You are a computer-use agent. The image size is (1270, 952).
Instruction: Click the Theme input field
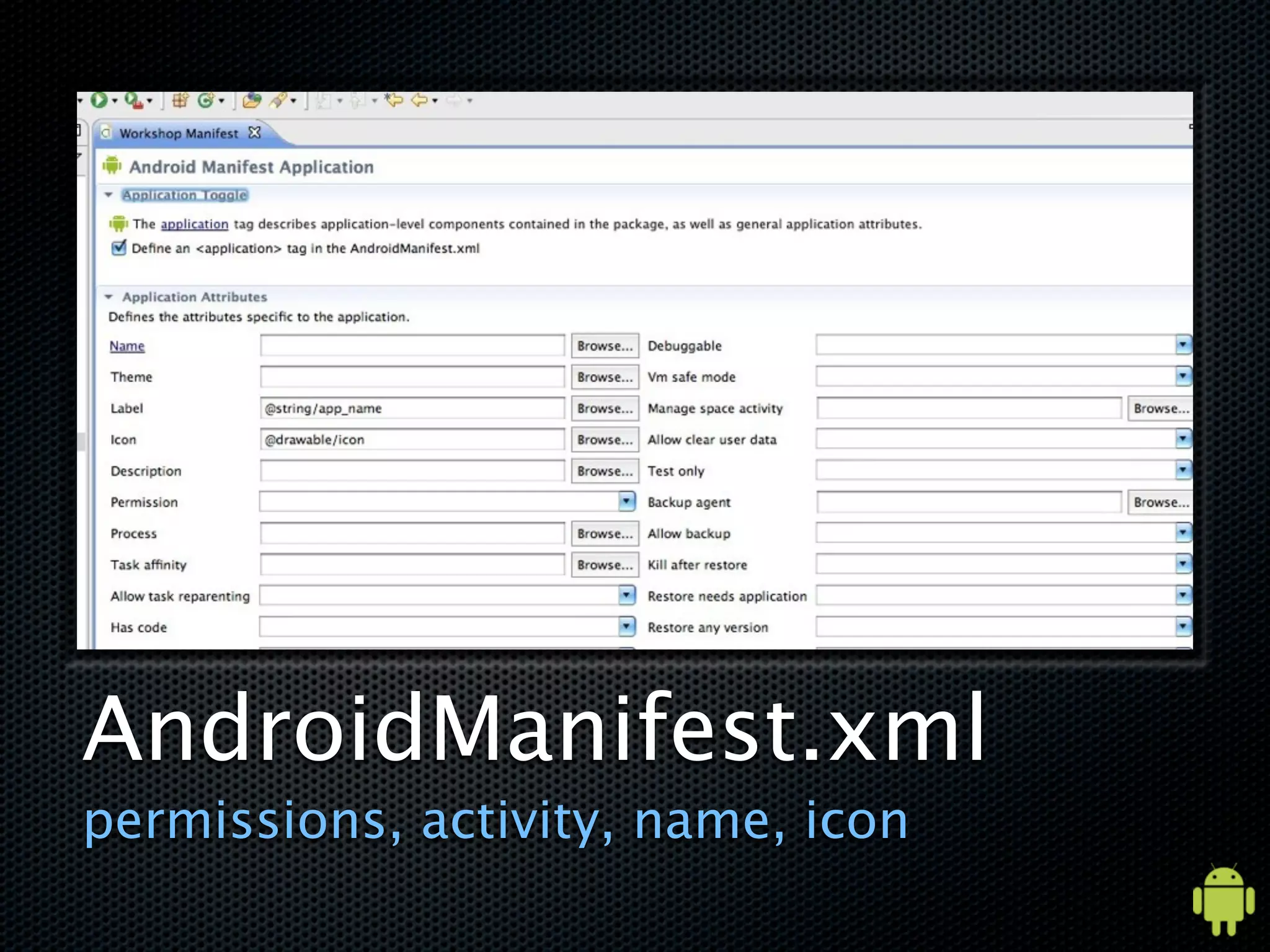coord(412,377)
